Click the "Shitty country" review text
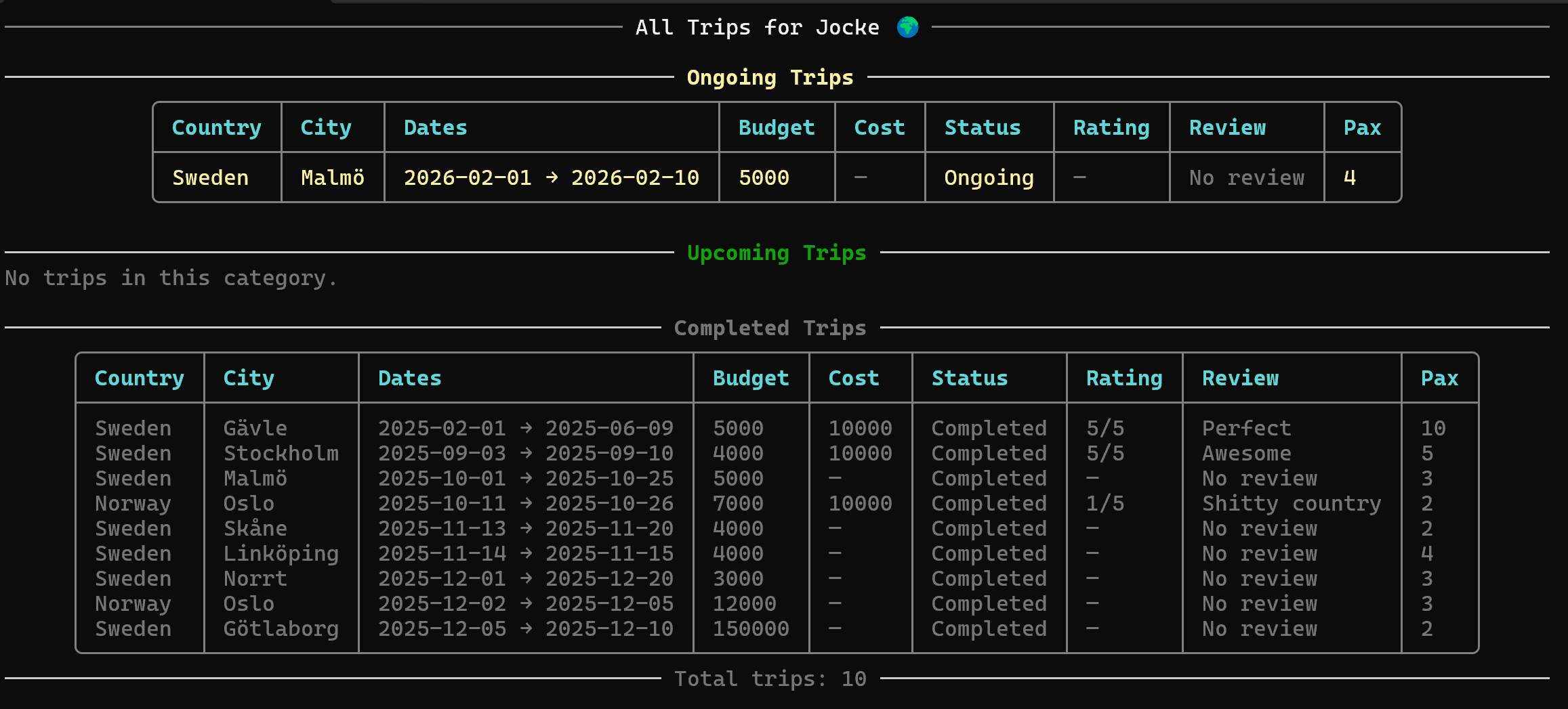 pyautogui.click(x=1291, y=503)
